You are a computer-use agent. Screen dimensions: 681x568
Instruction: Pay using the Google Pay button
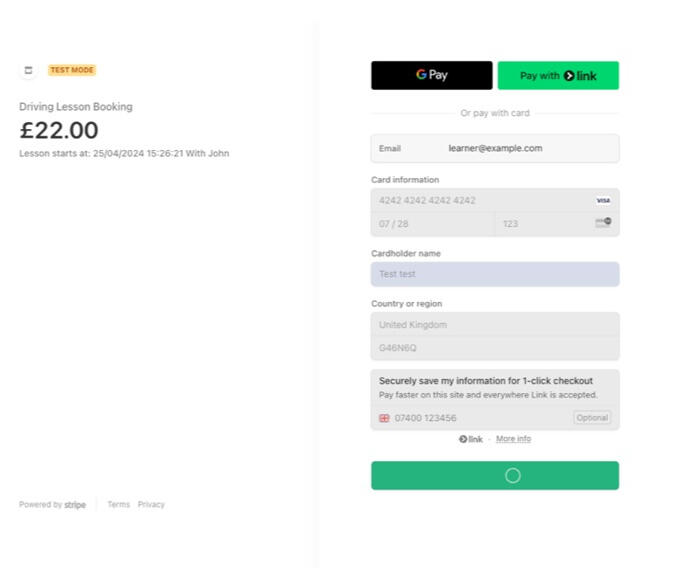[431, 75]
